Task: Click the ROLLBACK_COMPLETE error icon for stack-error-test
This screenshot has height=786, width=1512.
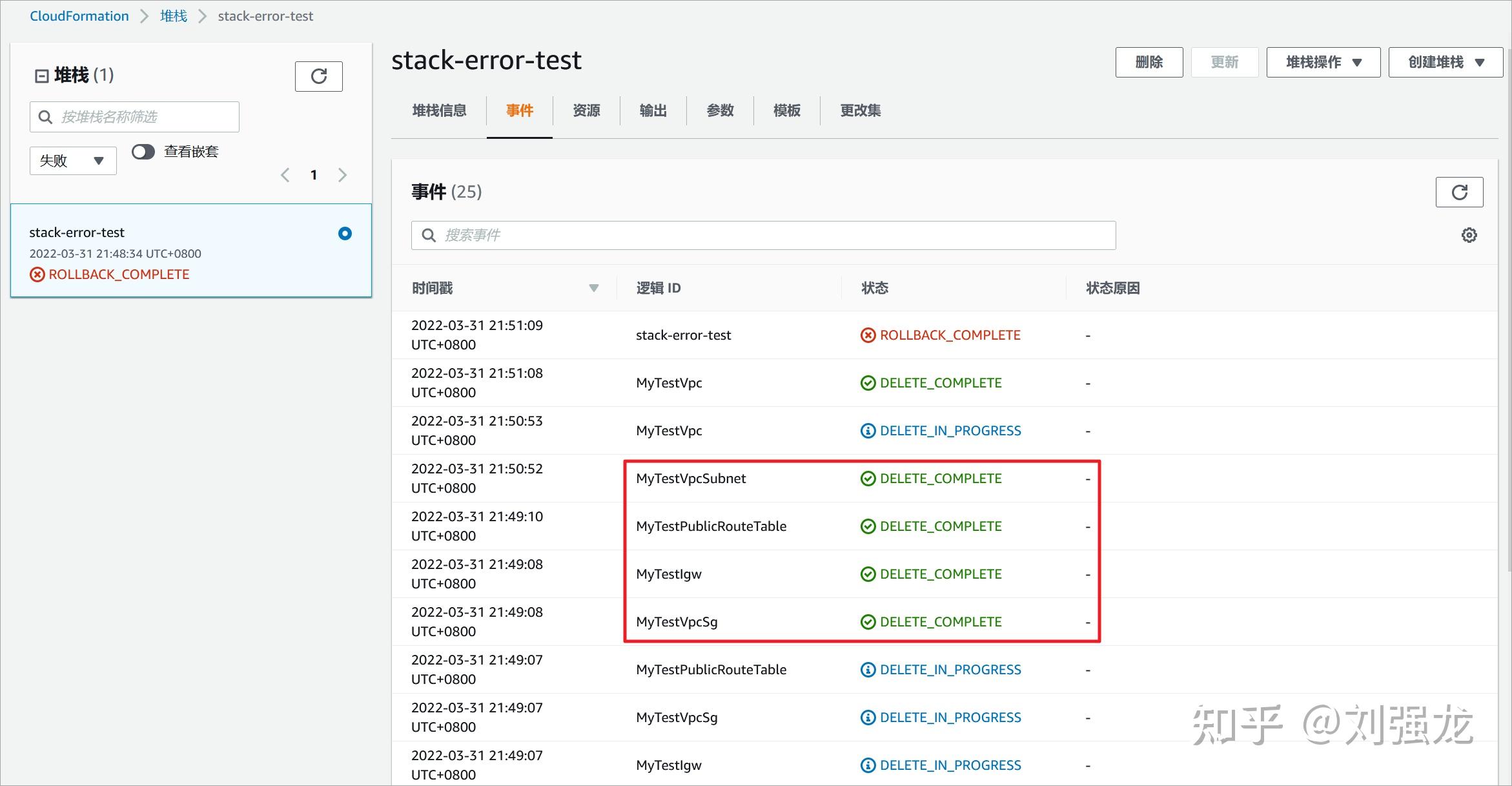Action: (36, 274)
